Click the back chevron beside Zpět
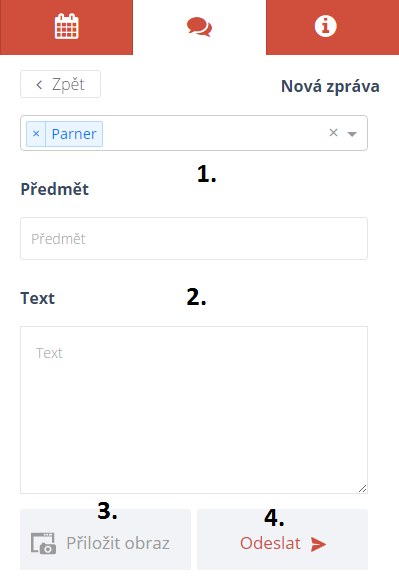The height and width of the screenshot is (582, 399). click(x=39, y=85)
